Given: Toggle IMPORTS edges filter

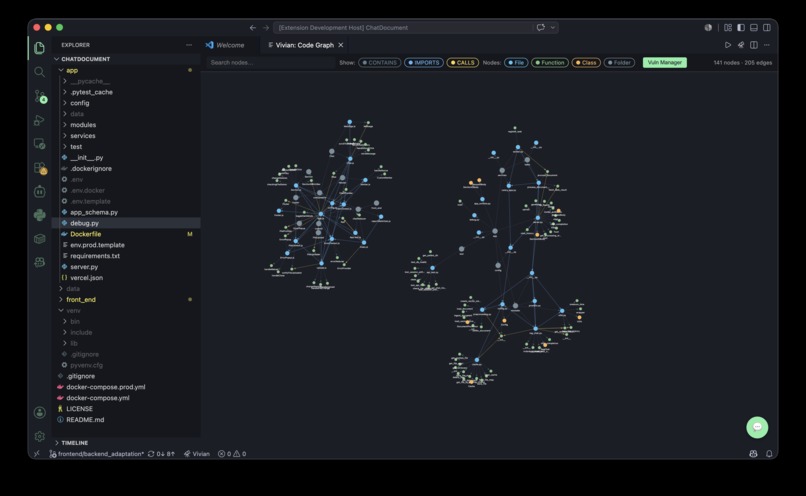Looking at the screenshot, I should tap(424, 63).
